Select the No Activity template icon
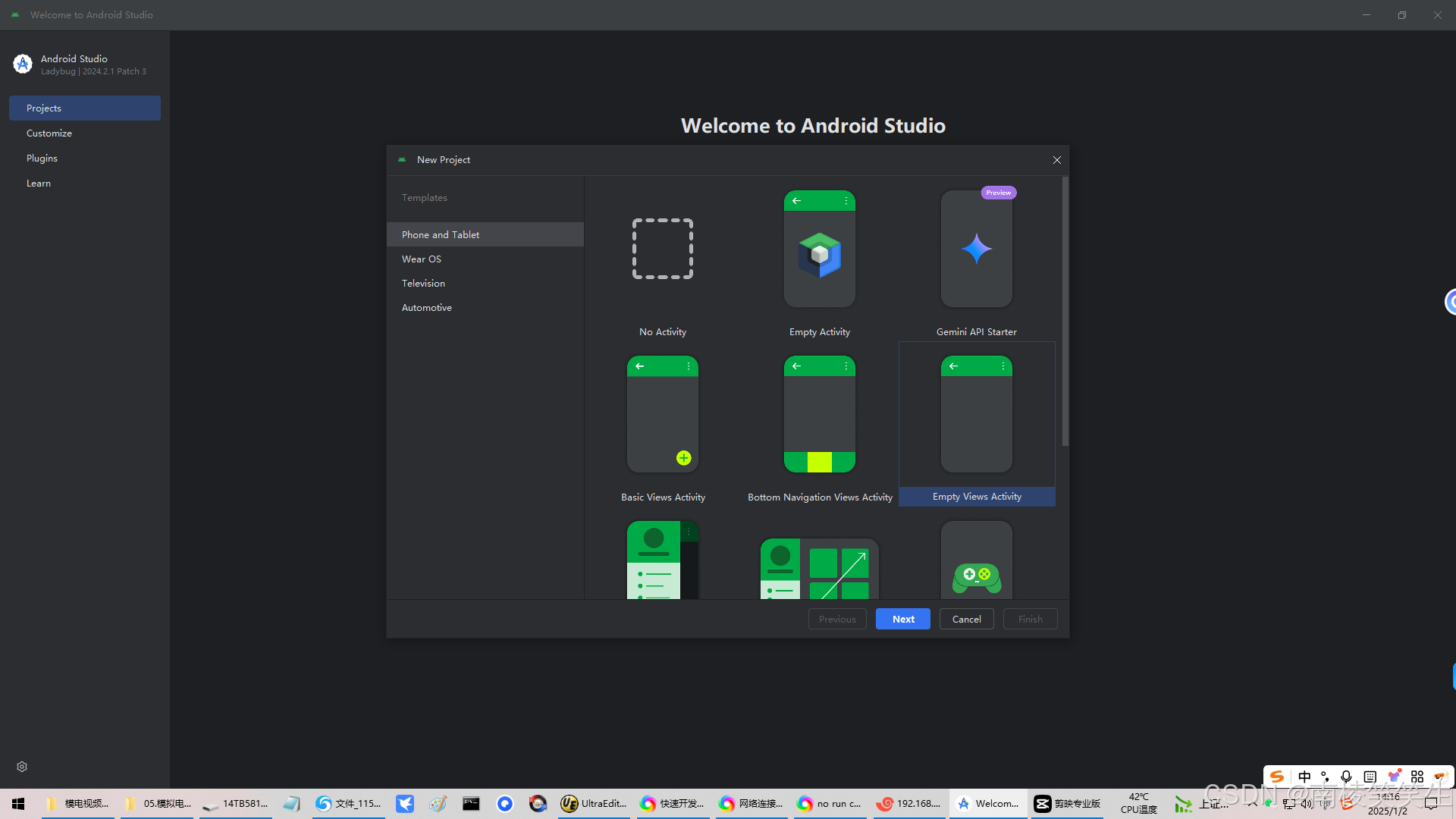This screenshot has height=819, width=1456. coord(663,249)
